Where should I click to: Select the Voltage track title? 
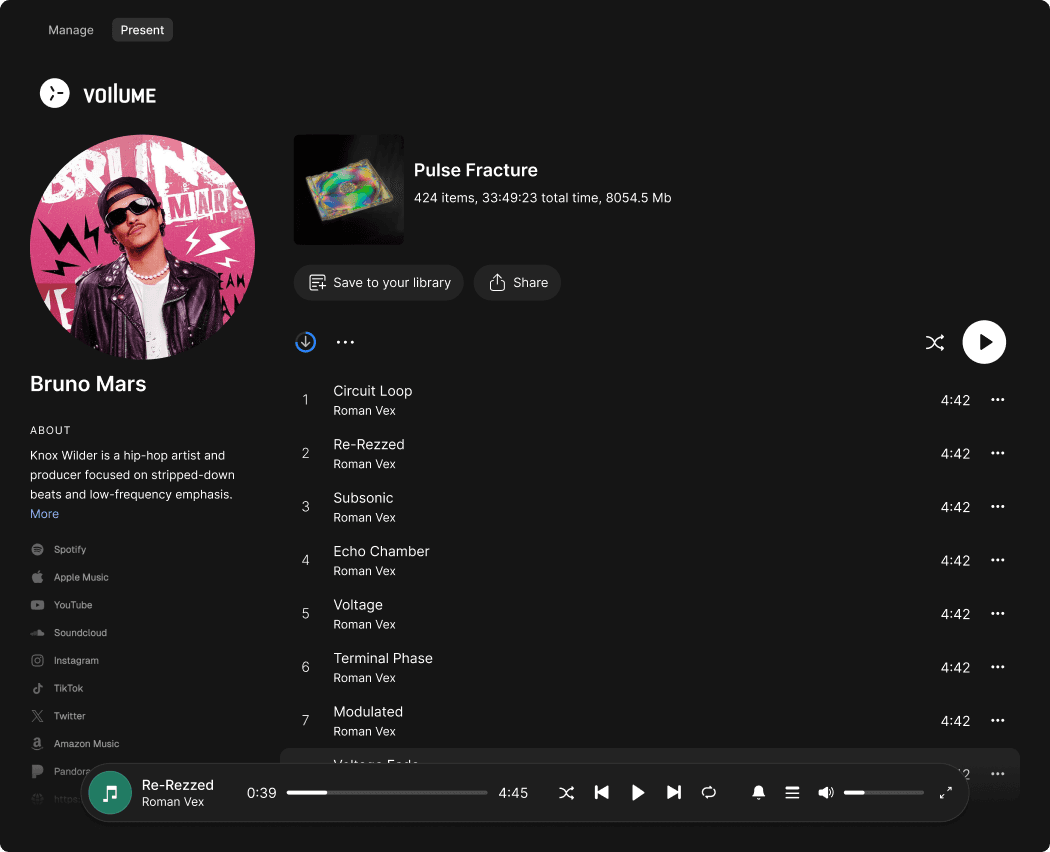tap(358, 605)
